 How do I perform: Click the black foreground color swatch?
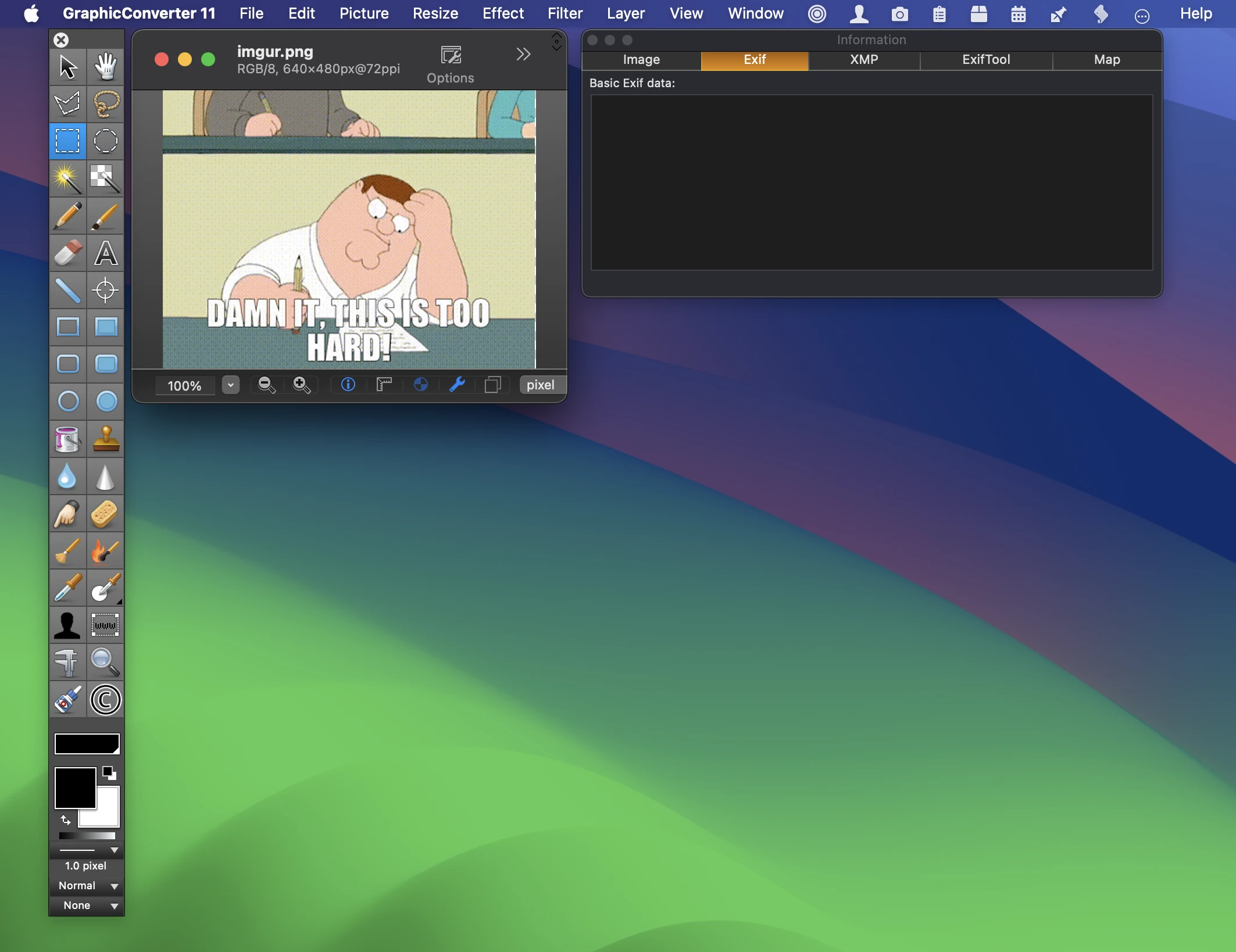point(75,788)
